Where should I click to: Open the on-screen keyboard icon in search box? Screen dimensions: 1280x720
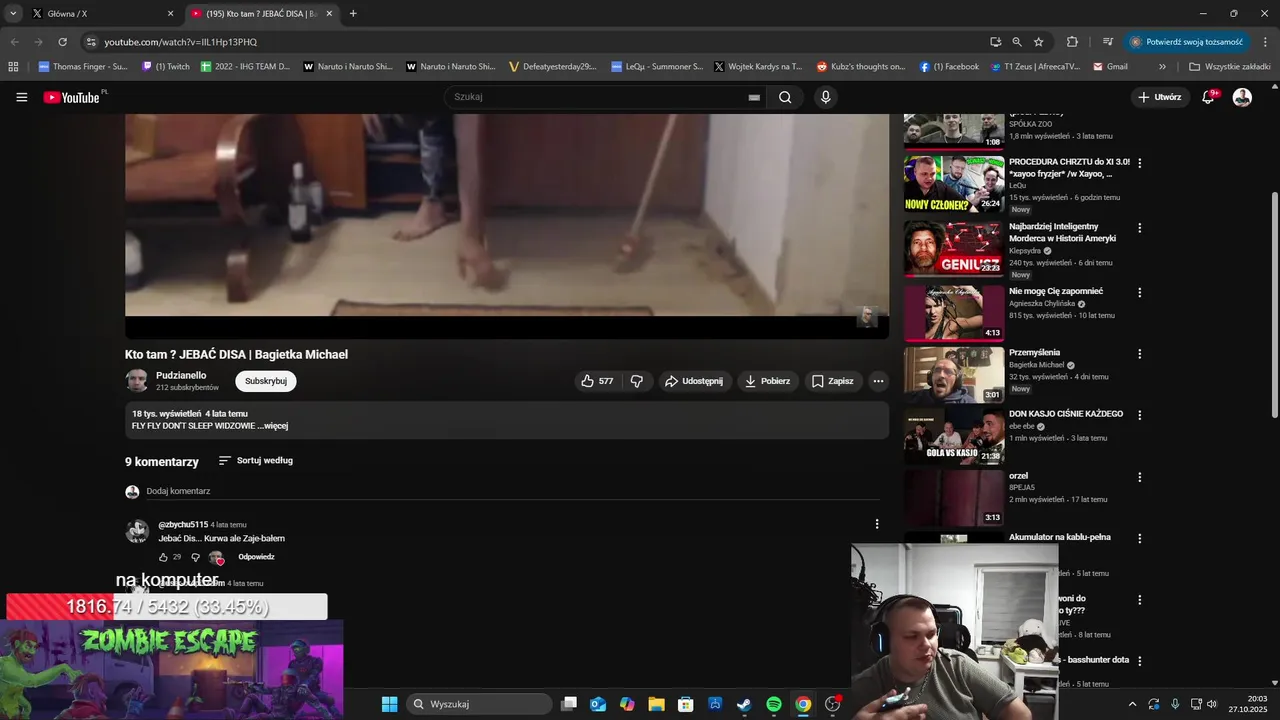tap(754, 97)
